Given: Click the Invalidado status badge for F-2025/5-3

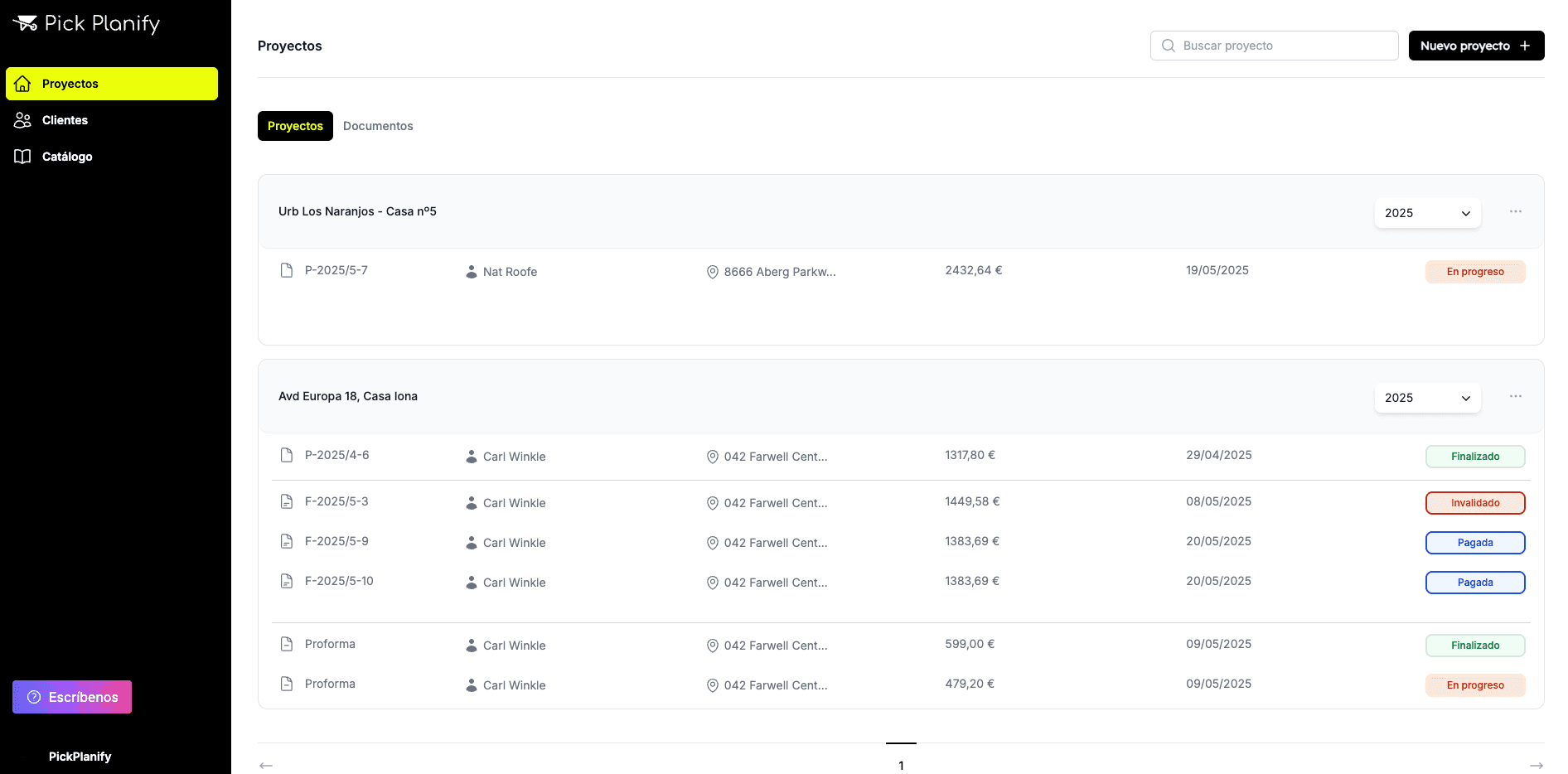Looking at the screenshot, I should tap(1474, 503).
